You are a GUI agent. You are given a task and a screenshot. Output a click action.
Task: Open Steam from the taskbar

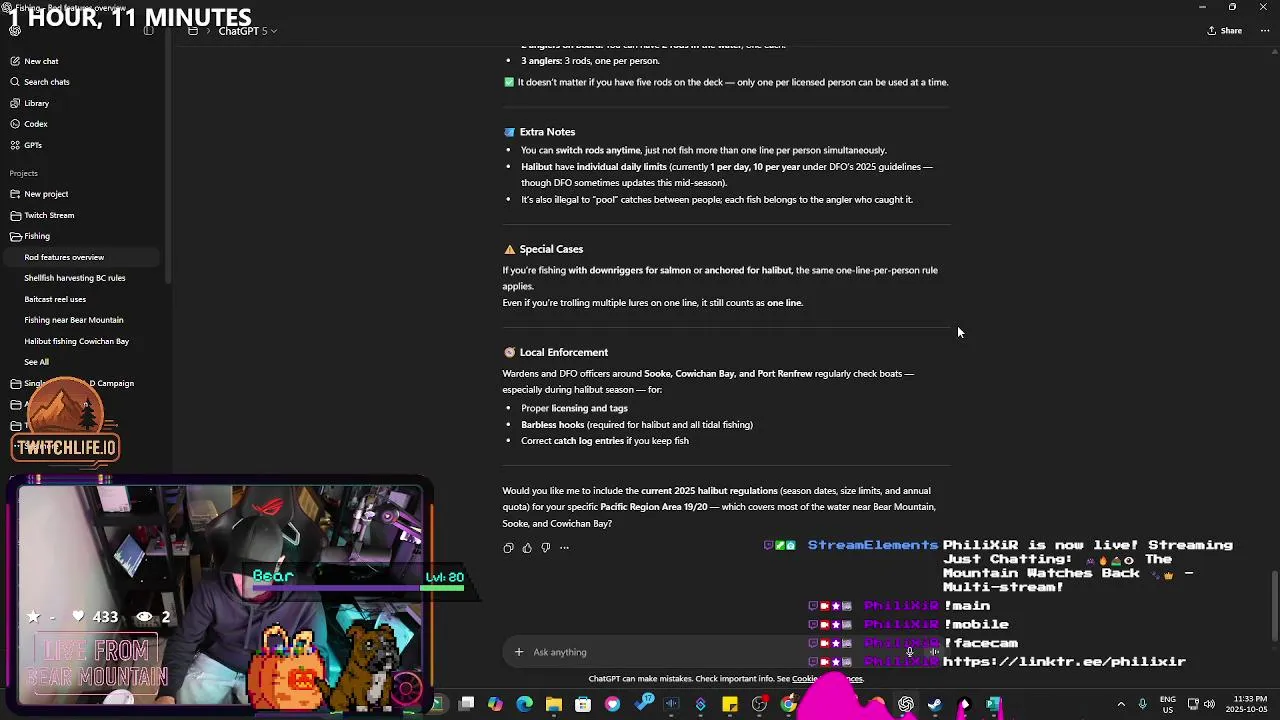click(935, 705)
